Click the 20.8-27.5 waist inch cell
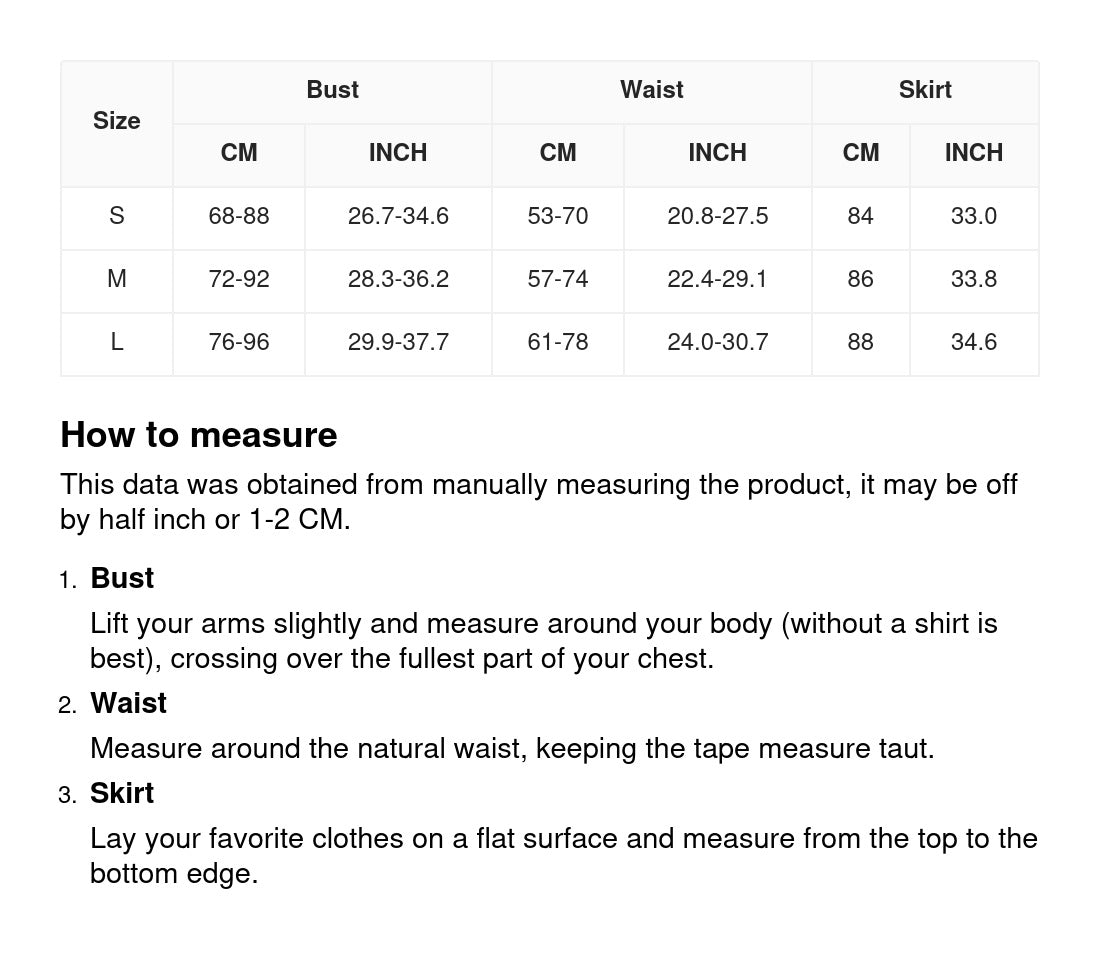1100x954 pixels. [717, 216]
